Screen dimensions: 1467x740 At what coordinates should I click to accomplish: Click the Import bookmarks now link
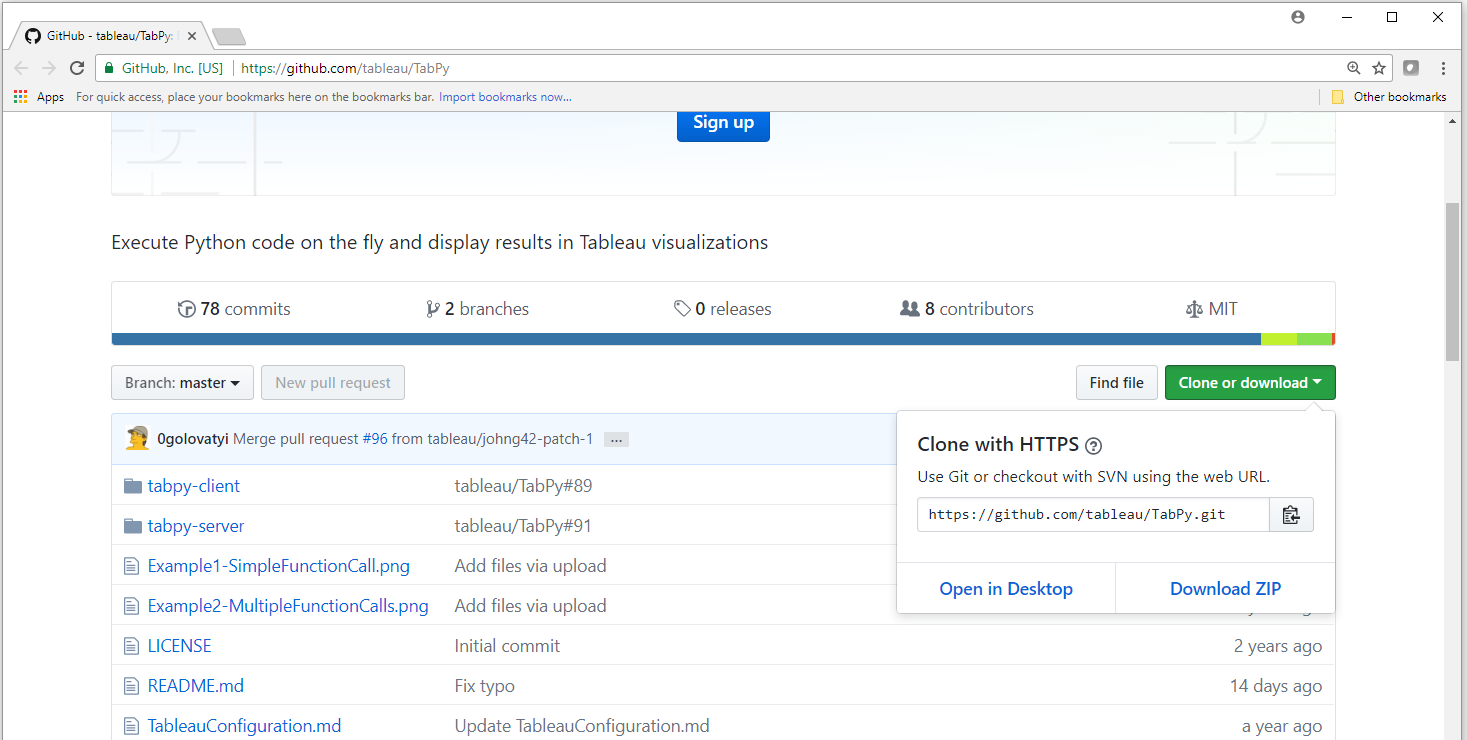point(505,97)
